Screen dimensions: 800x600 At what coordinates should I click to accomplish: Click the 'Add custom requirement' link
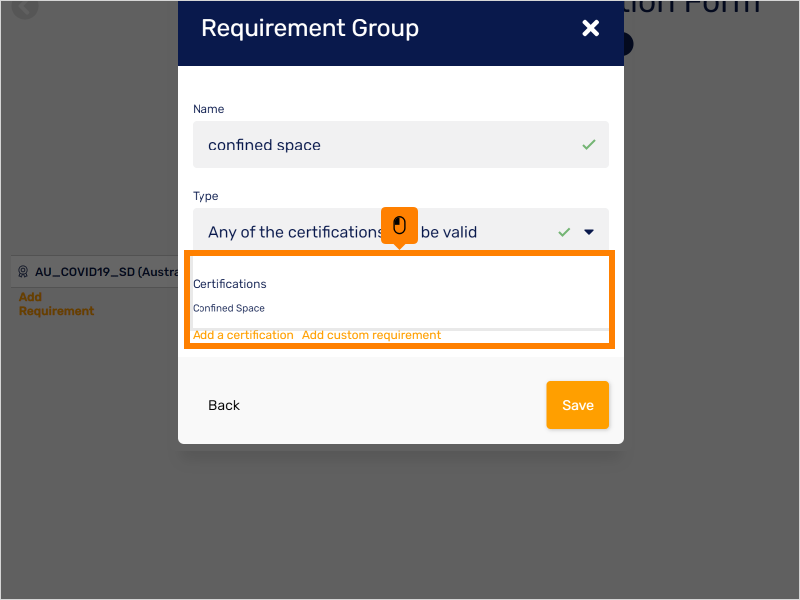click(x=371, y=335)
